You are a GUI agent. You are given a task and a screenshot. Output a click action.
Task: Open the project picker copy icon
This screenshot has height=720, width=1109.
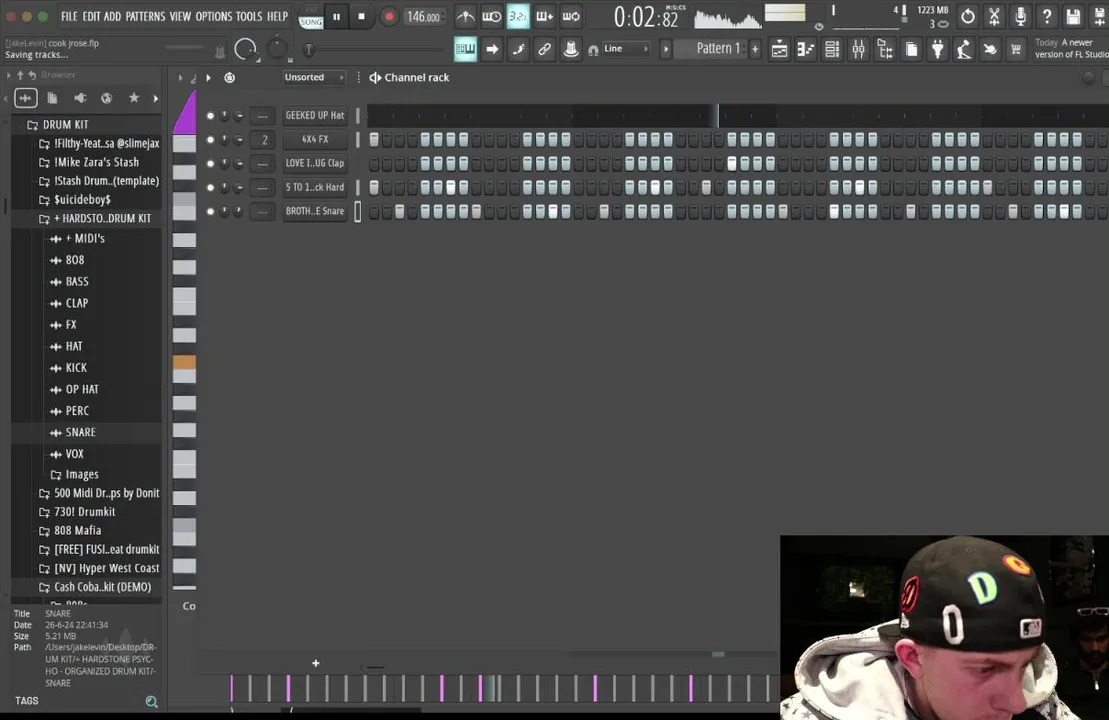(912, 49)
